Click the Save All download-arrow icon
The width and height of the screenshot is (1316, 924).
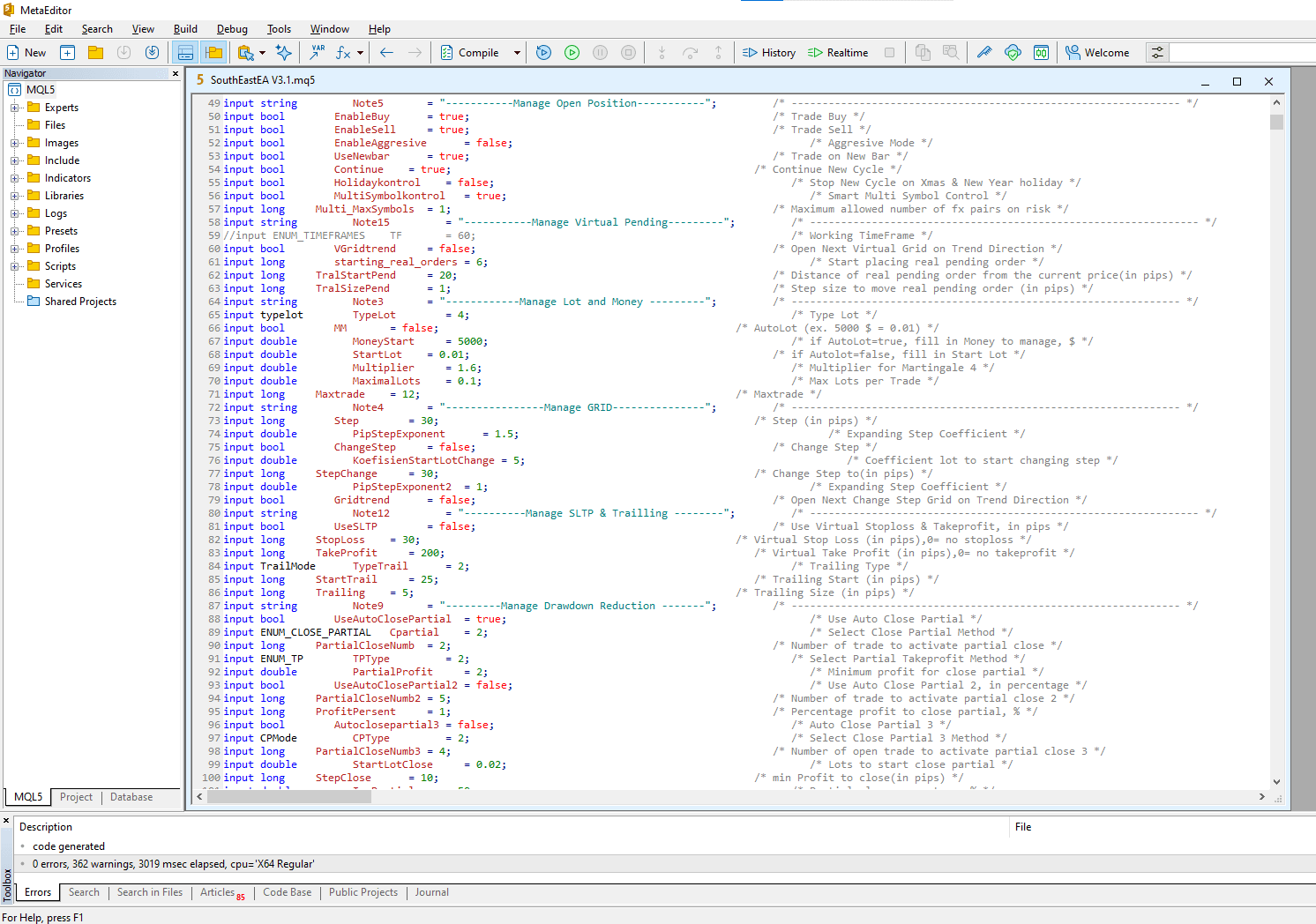pyautogui.click(x=152, y=53)
